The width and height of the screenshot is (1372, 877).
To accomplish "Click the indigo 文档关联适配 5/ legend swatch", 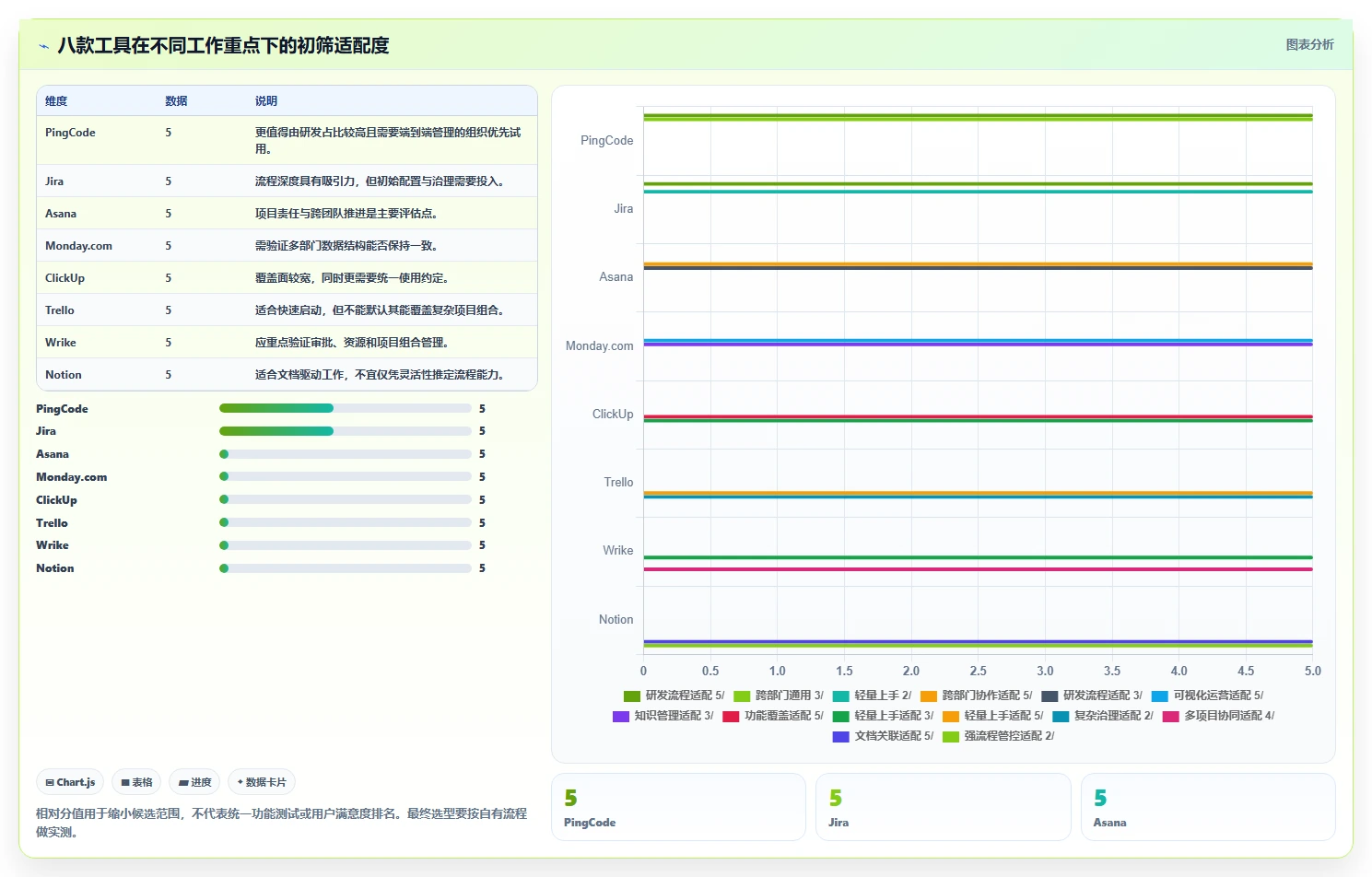I will tap(840, 736).
